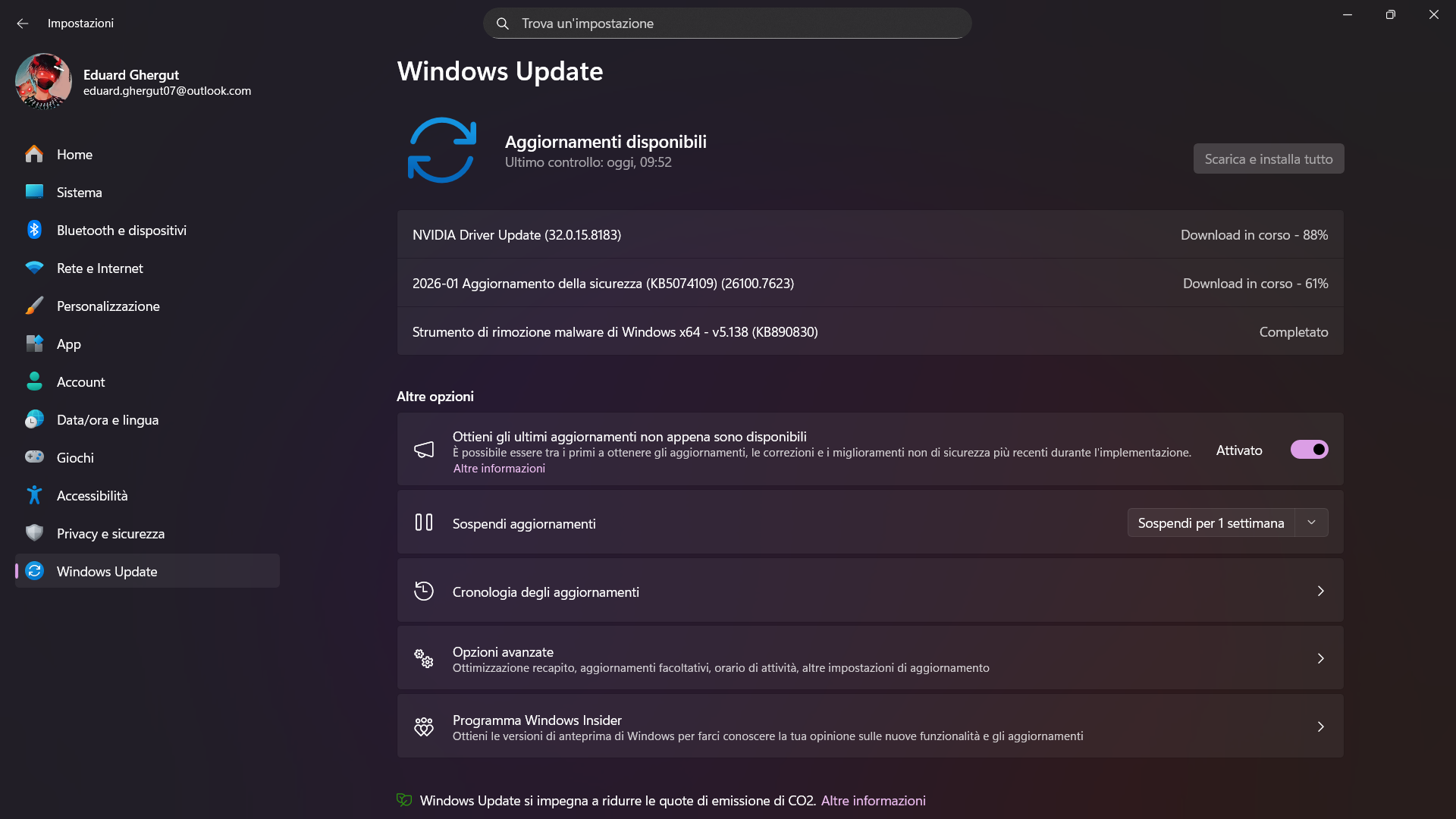Click Scarica e installa tutto button

point(1269,158)
